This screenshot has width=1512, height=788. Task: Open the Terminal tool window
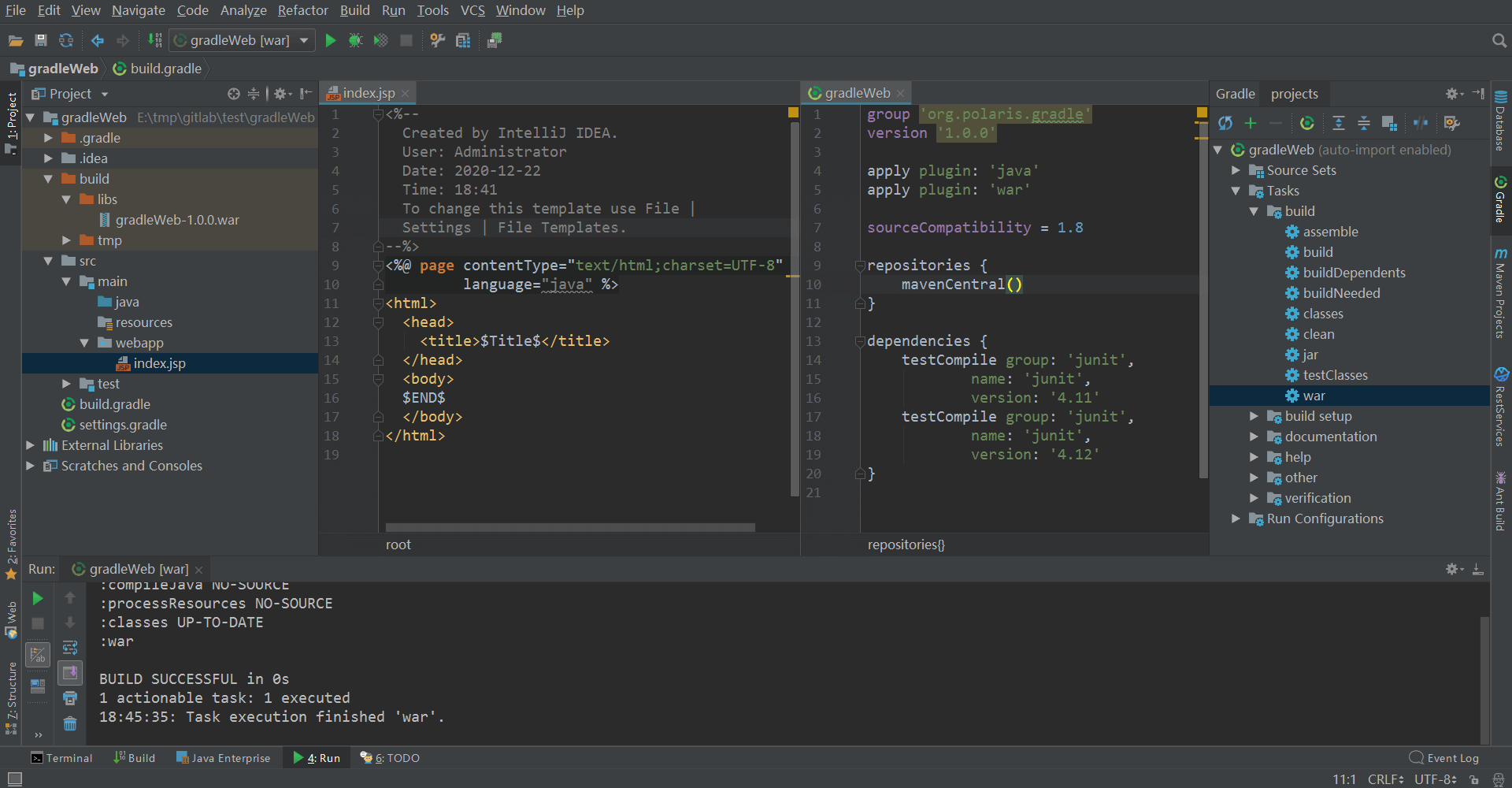click(x=61, y=758)
